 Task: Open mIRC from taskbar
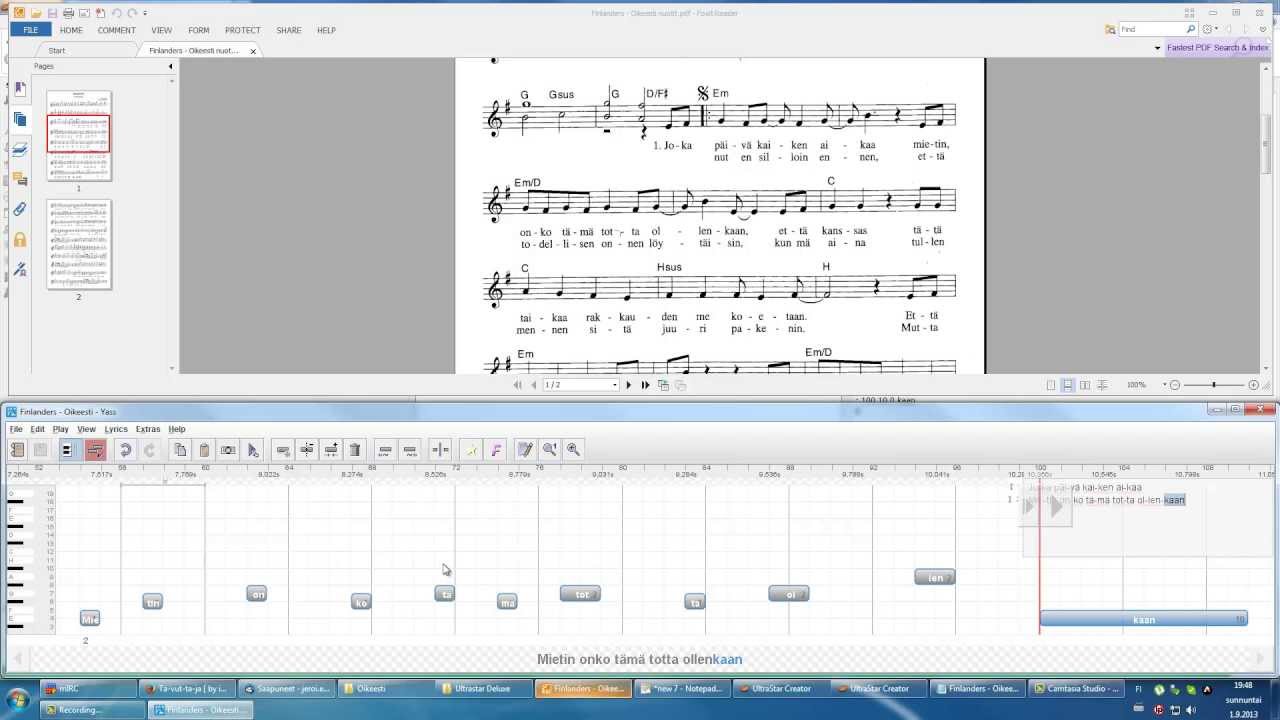click(90, 688)
